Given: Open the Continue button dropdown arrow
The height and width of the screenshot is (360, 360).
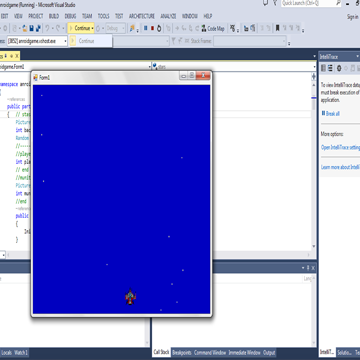Looking at the screenshot, I should 92,28.
